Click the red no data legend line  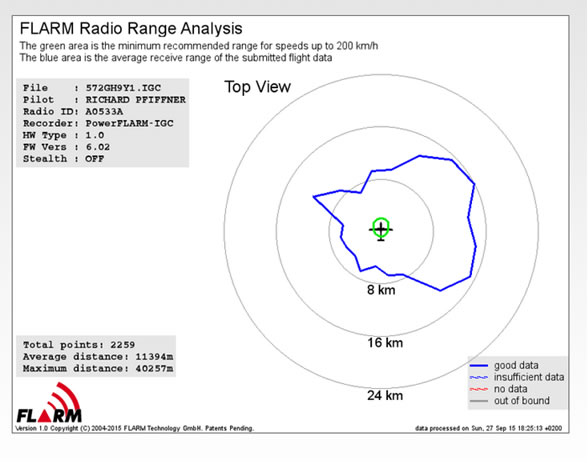479,390
